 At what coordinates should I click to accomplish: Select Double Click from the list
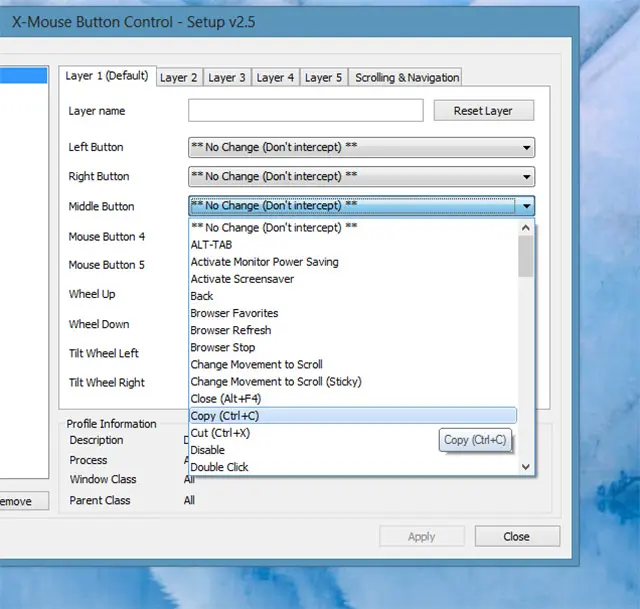[x=219, y=467]
